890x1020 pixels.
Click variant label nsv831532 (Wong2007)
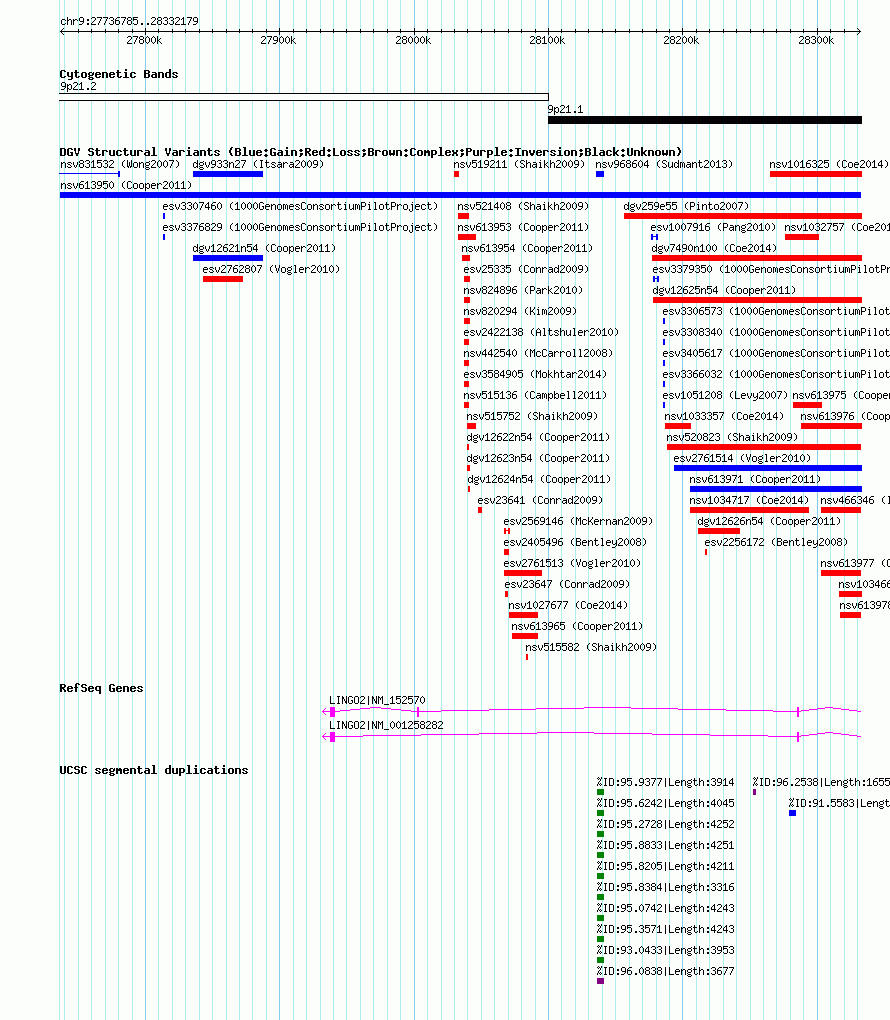pos(120,165)
